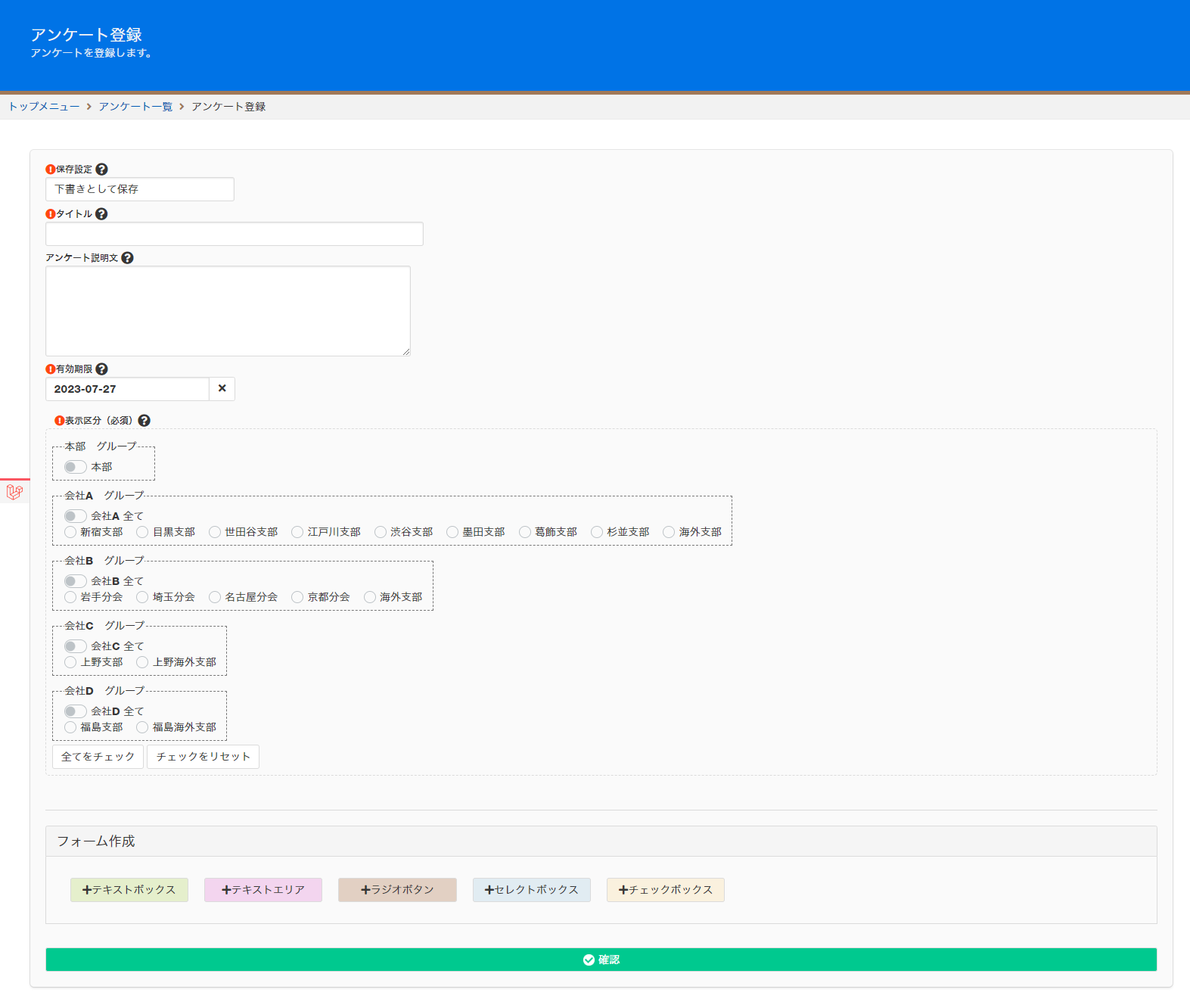Image resolution: width=1190 pixels, height=1008 pixels.
Task: Select 新宿支部 option
Action: 70,532
